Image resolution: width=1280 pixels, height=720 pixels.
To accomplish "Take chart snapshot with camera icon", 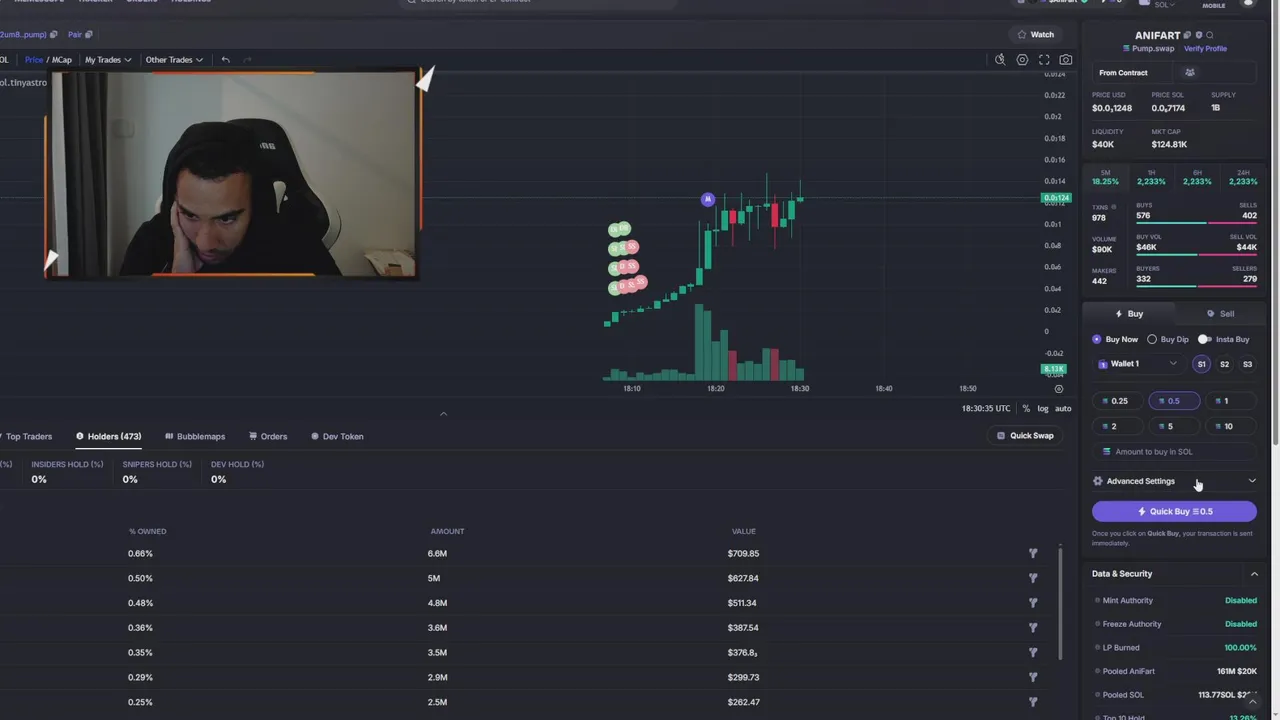I will [x=1066, y=60].
